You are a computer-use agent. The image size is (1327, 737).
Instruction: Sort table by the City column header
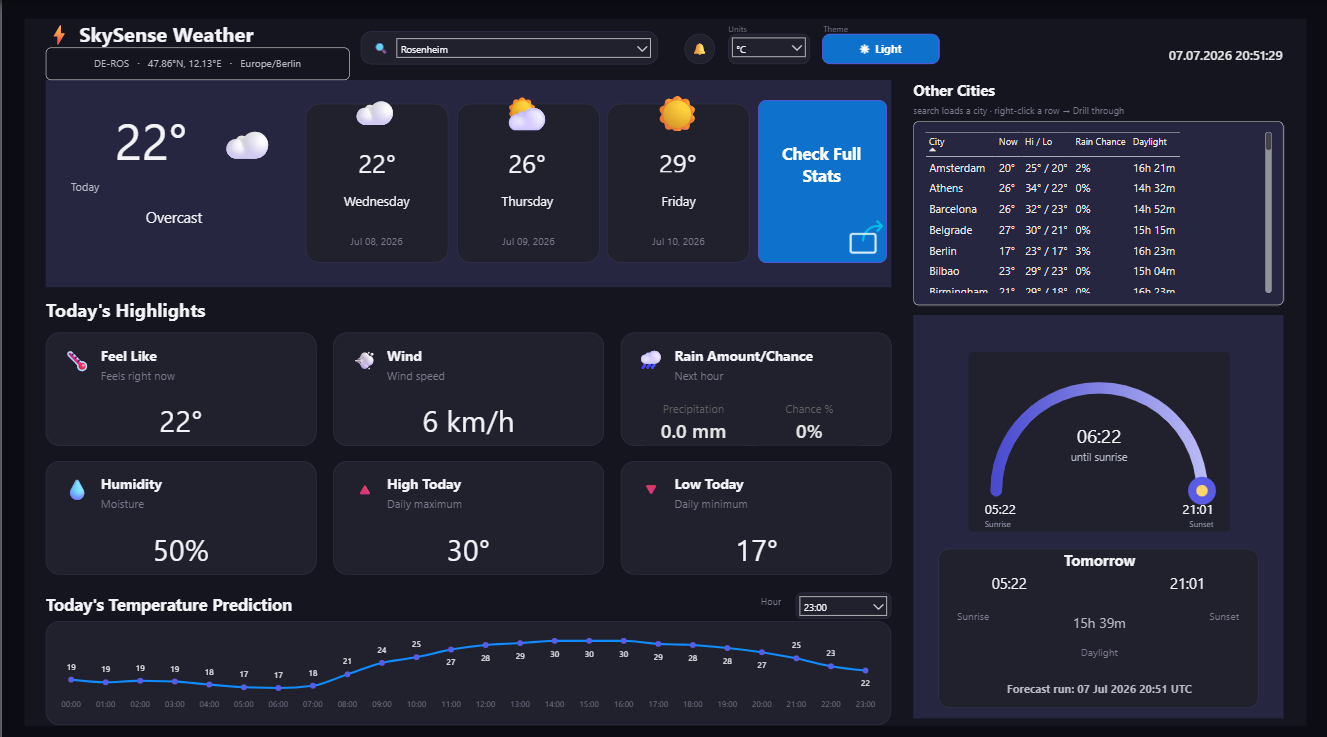936,142
